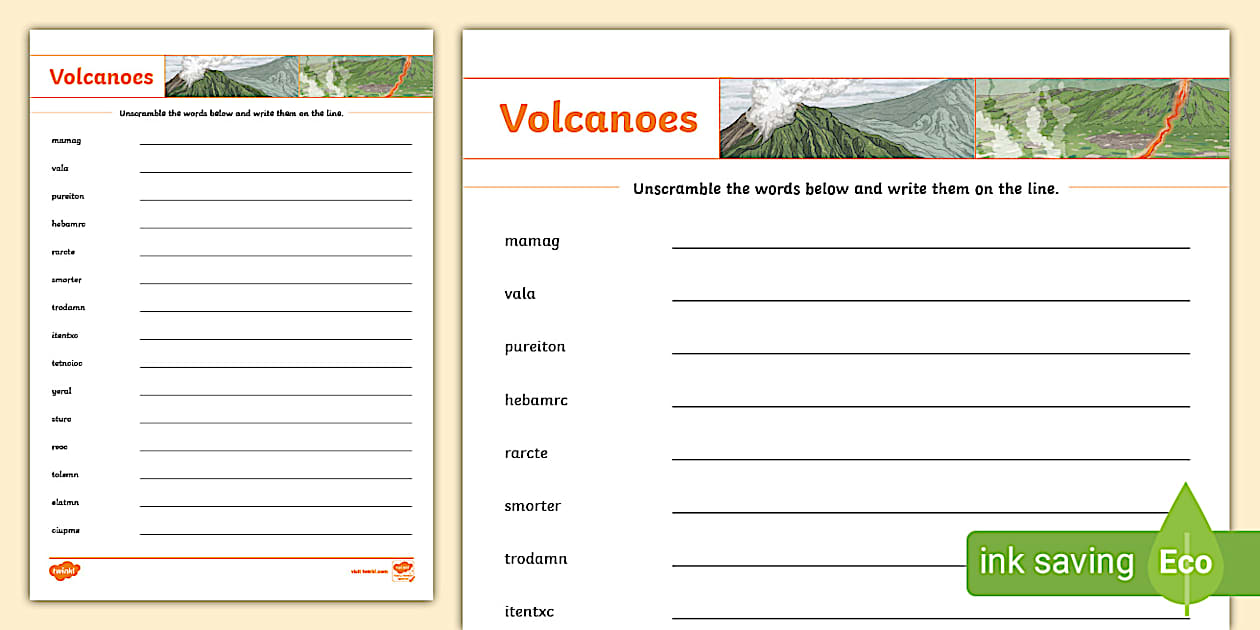
Task: Click the answer line next to rarcte
Action: click(x=930, y=457)
